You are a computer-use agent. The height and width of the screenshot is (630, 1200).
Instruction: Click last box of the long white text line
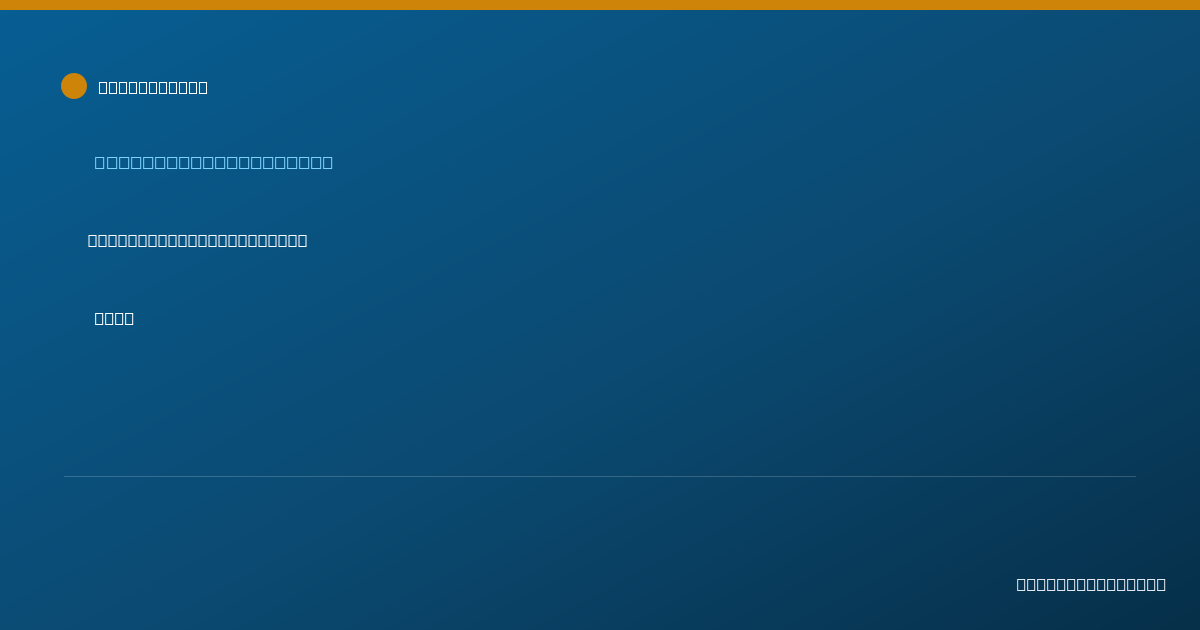303,240
